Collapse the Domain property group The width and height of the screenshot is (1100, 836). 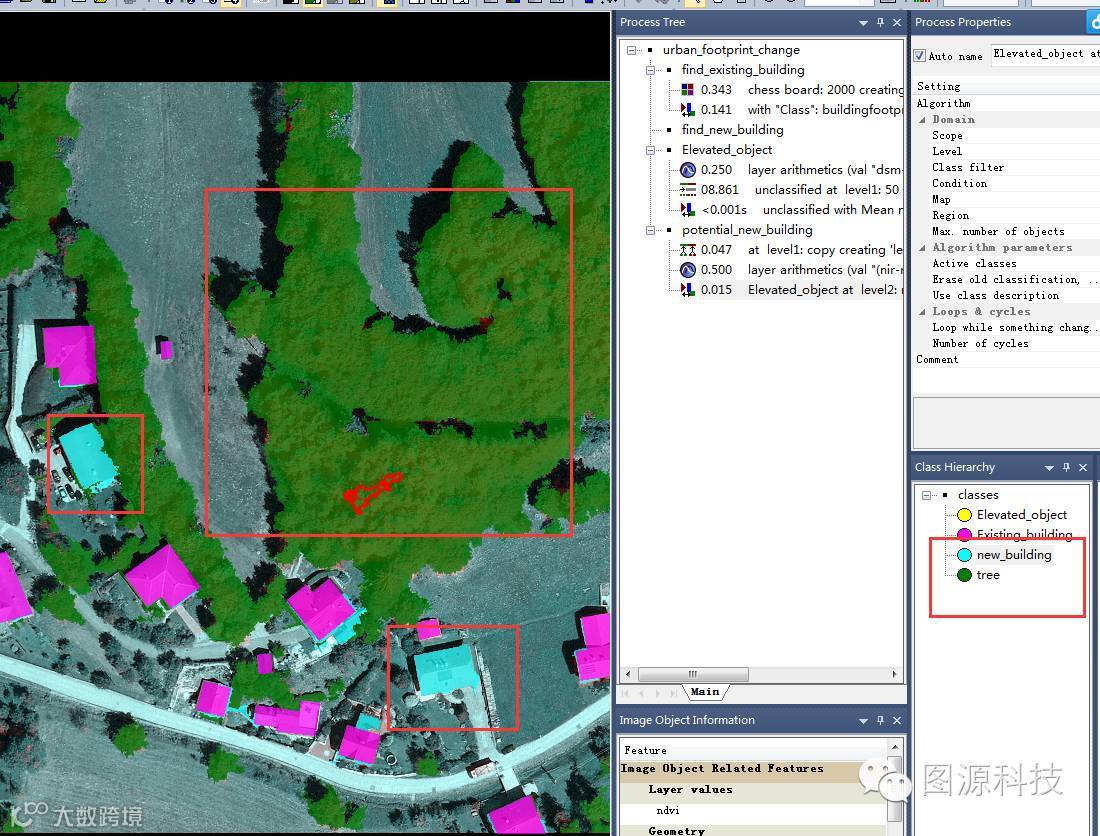pyautogui.click(x=922, y=120)
